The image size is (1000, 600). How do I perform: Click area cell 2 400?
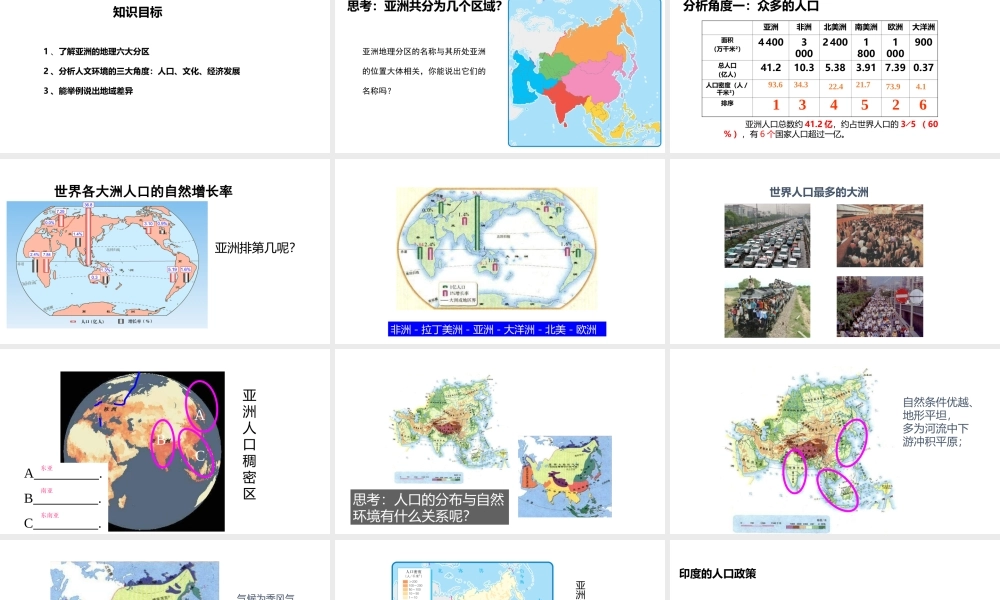[x=835, y=42]
